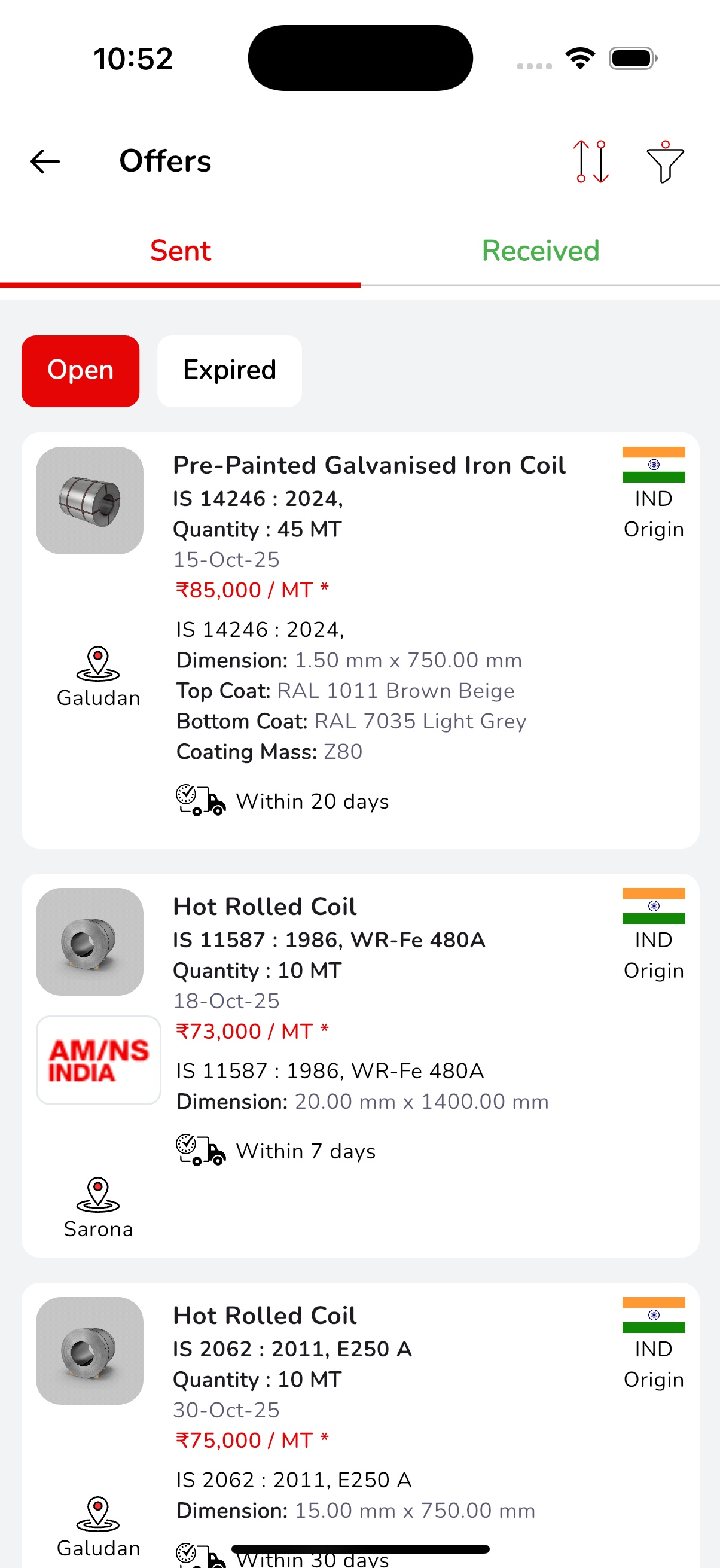Select the Open filter chip
Screen dimensions: 720x1568
[x=80, y=371]
